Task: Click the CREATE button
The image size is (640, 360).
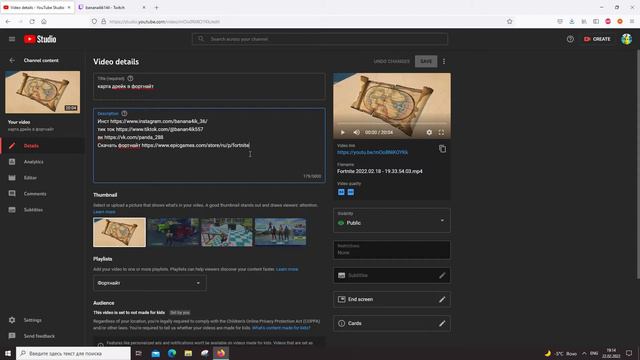Action: 597,39
